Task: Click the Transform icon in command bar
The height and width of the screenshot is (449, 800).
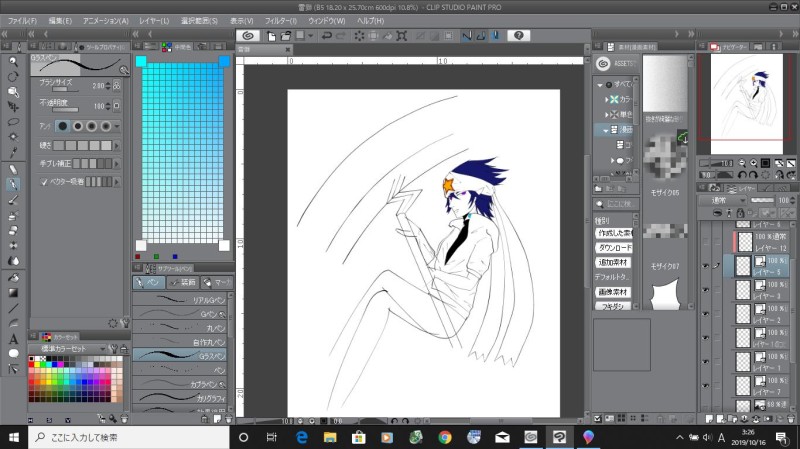Action: click(x=402, y=36)
